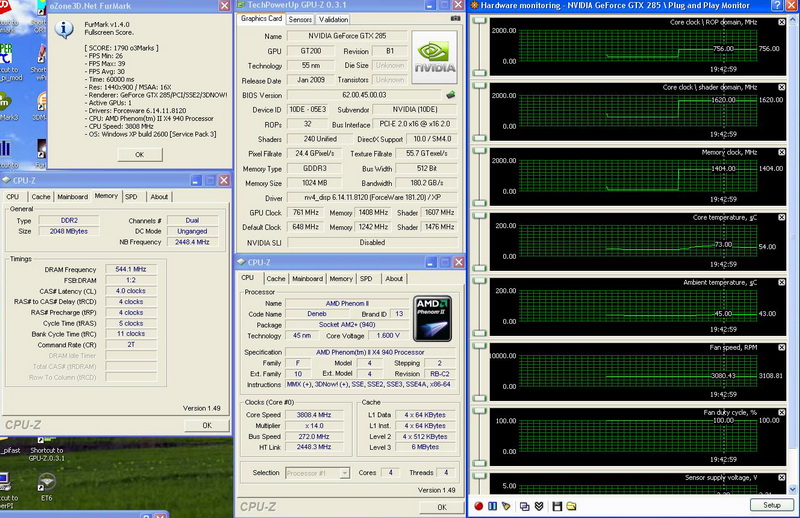Click the FurMark info bubble icon

(x=64, y=30)
